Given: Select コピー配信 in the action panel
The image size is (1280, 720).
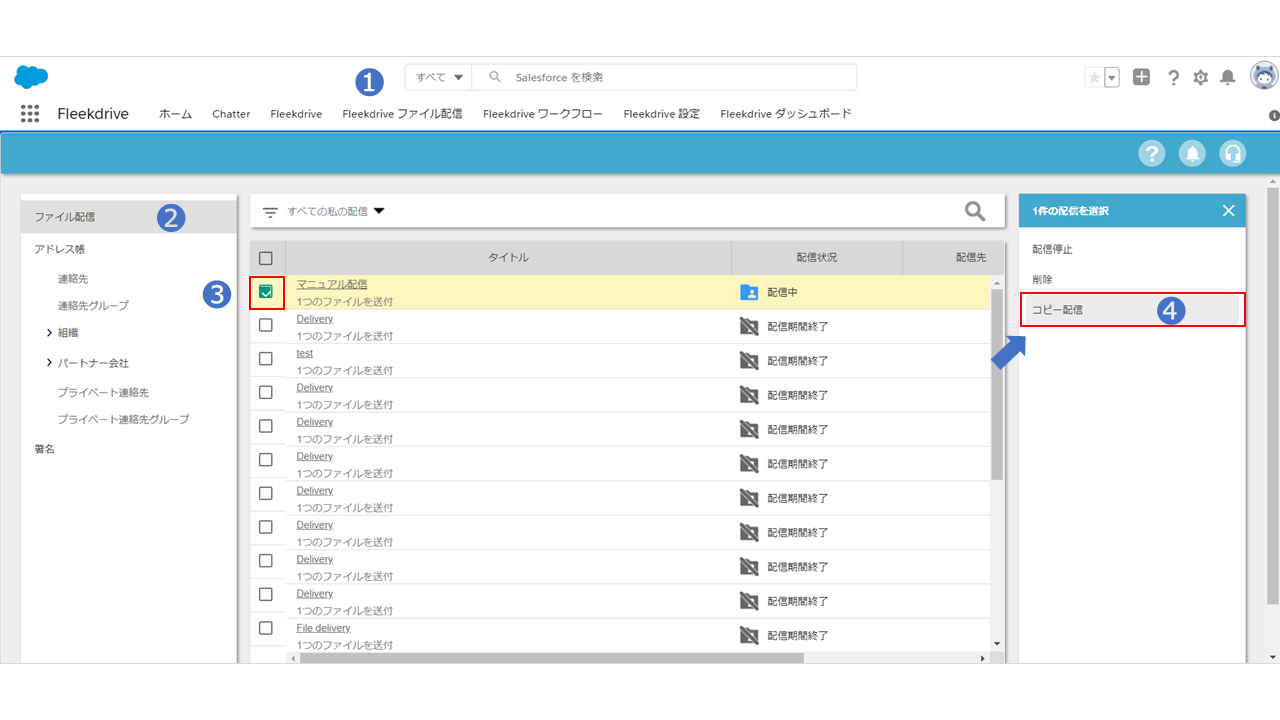Looking at the screenshot, I should click(x=1132, y=310).
